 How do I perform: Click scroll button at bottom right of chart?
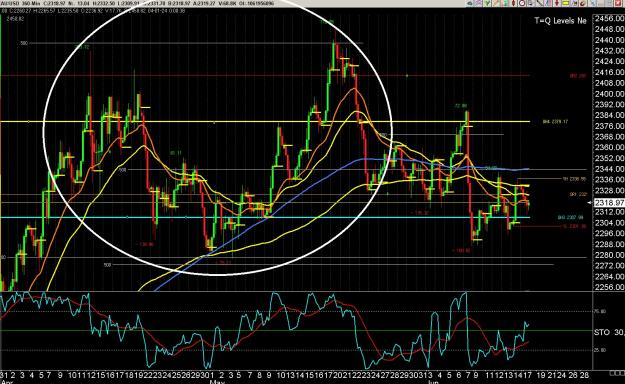point(617,374)
